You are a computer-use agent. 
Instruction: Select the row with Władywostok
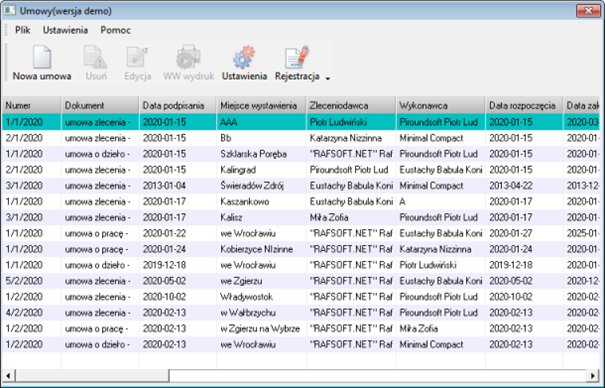click(x=301, y=297)
